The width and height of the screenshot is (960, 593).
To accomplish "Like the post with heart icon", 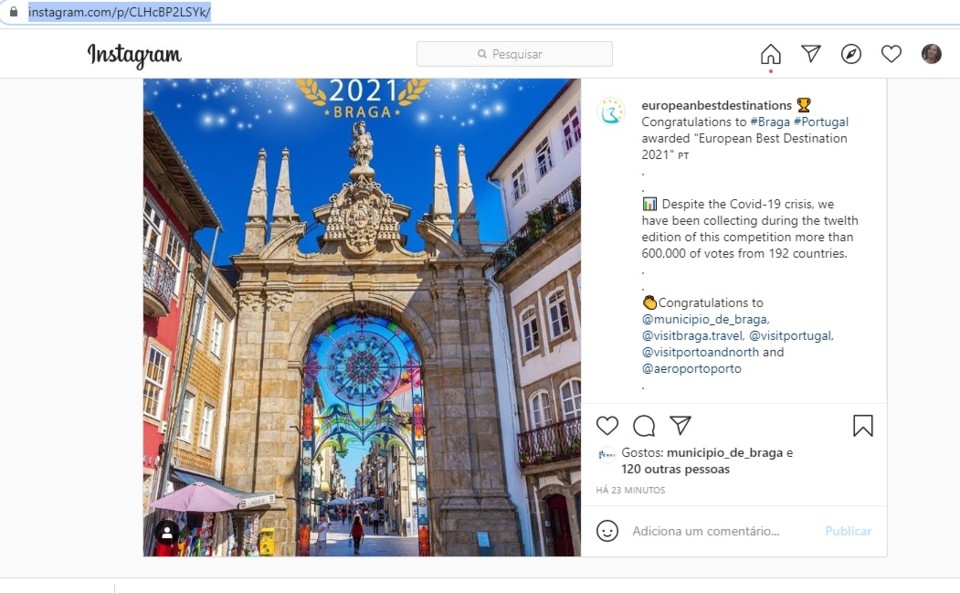I will coord(607,426).
